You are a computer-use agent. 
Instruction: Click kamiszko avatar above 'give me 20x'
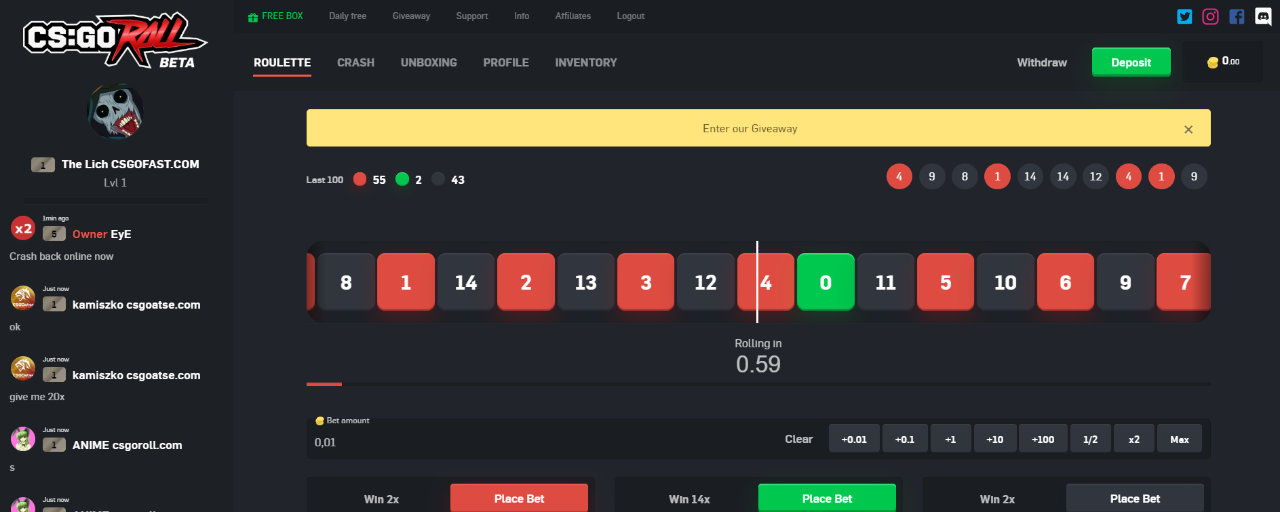pyautogui.click(x=23, y=368)
